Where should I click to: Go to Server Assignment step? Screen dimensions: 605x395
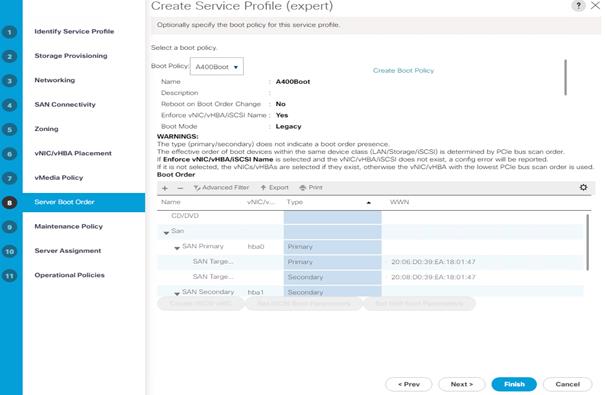point(68,250)
